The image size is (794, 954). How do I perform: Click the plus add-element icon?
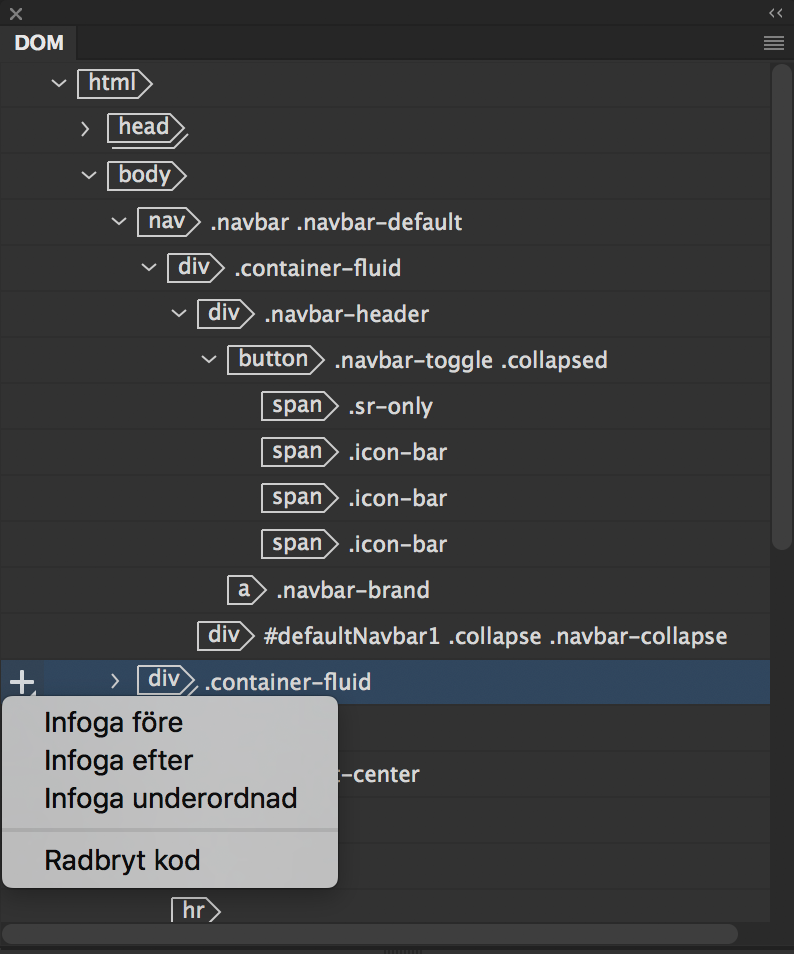pos(21,683)
